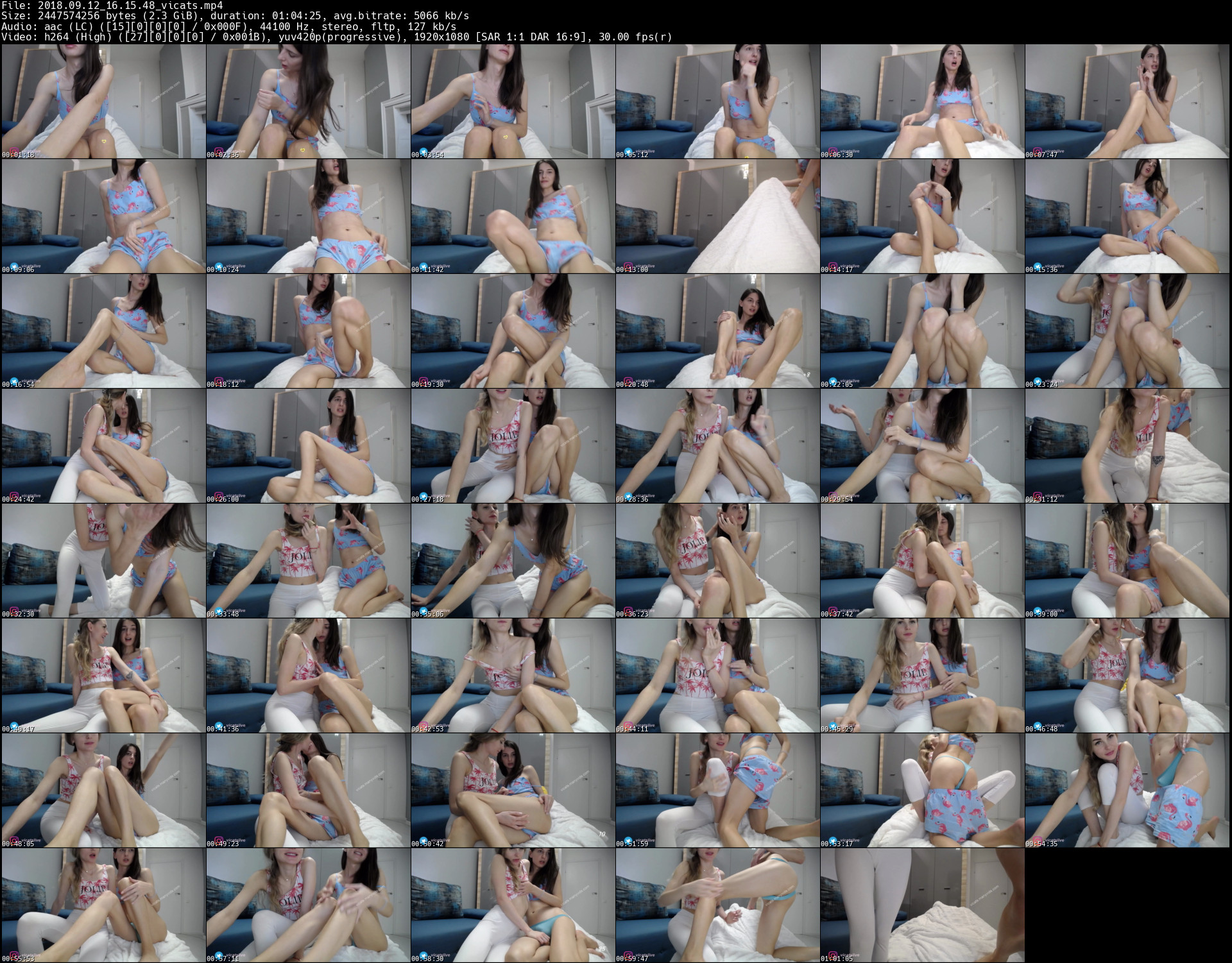
Task: Open the last frame at 01:01:05
Action: (922, 905)
